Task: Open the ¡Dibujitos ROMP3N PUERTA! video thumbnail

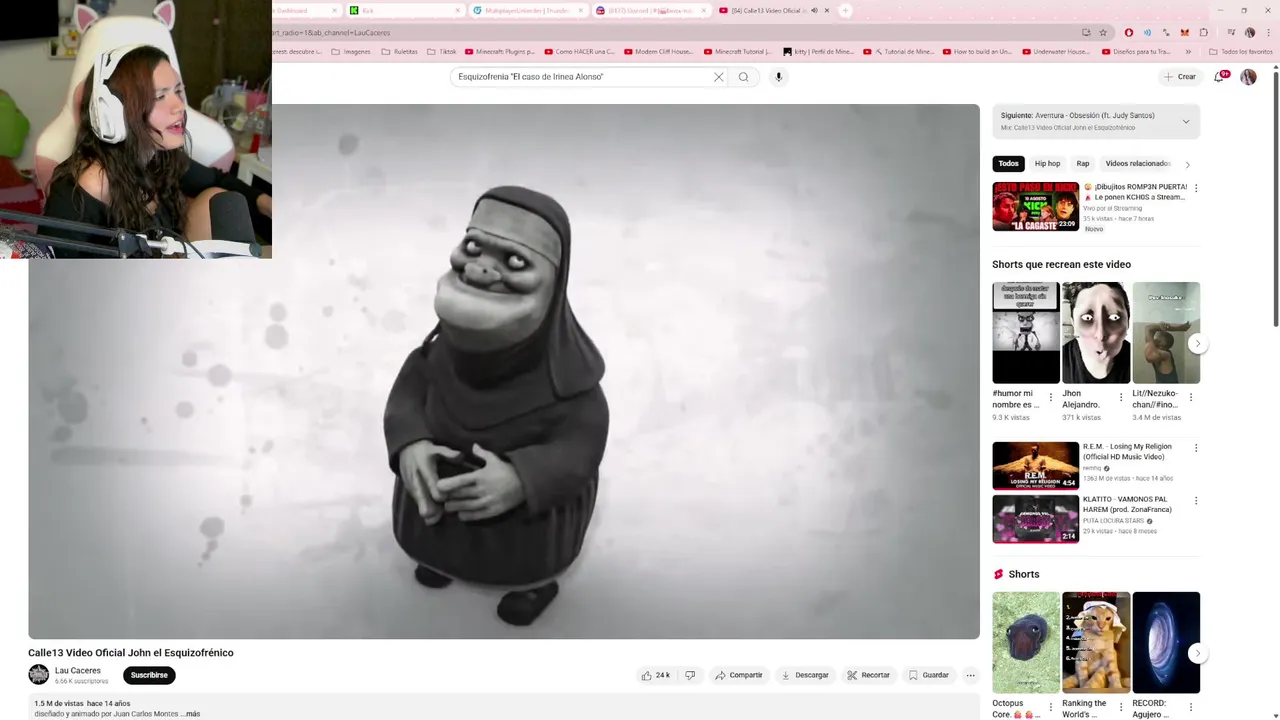Action: [1035, 206]
